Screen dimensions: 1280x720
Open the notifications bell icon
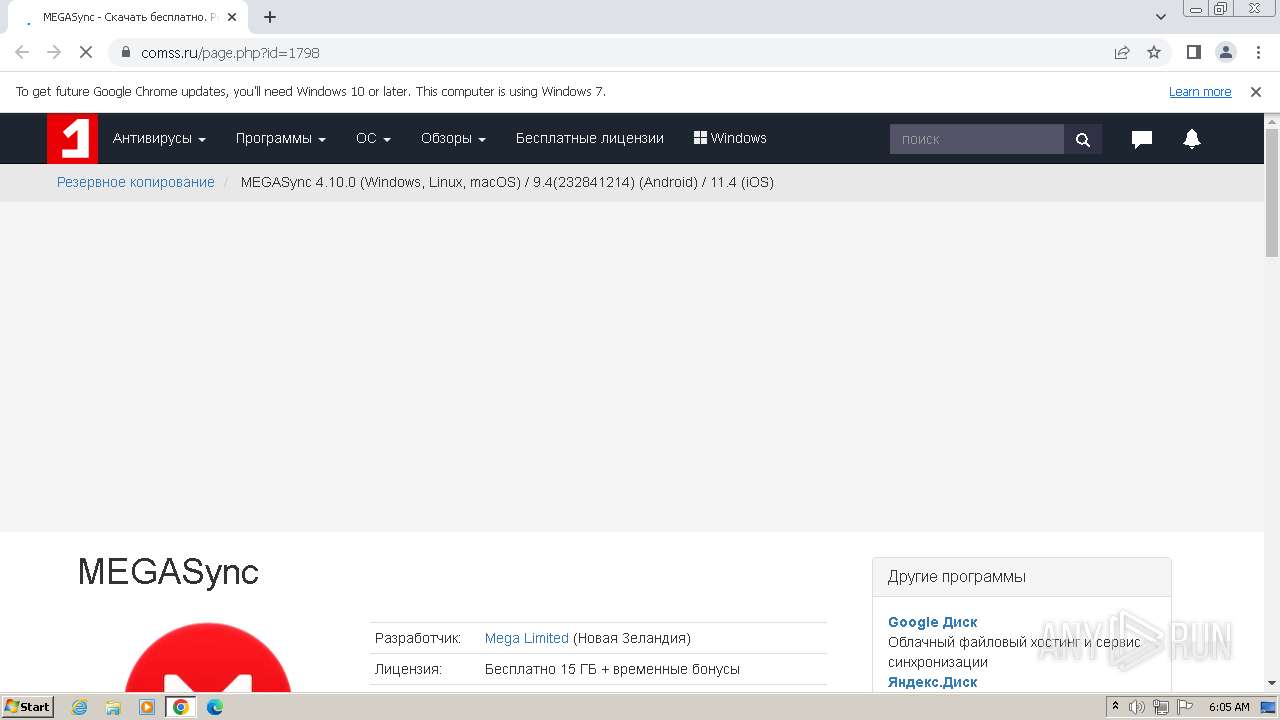[1192, 139]
